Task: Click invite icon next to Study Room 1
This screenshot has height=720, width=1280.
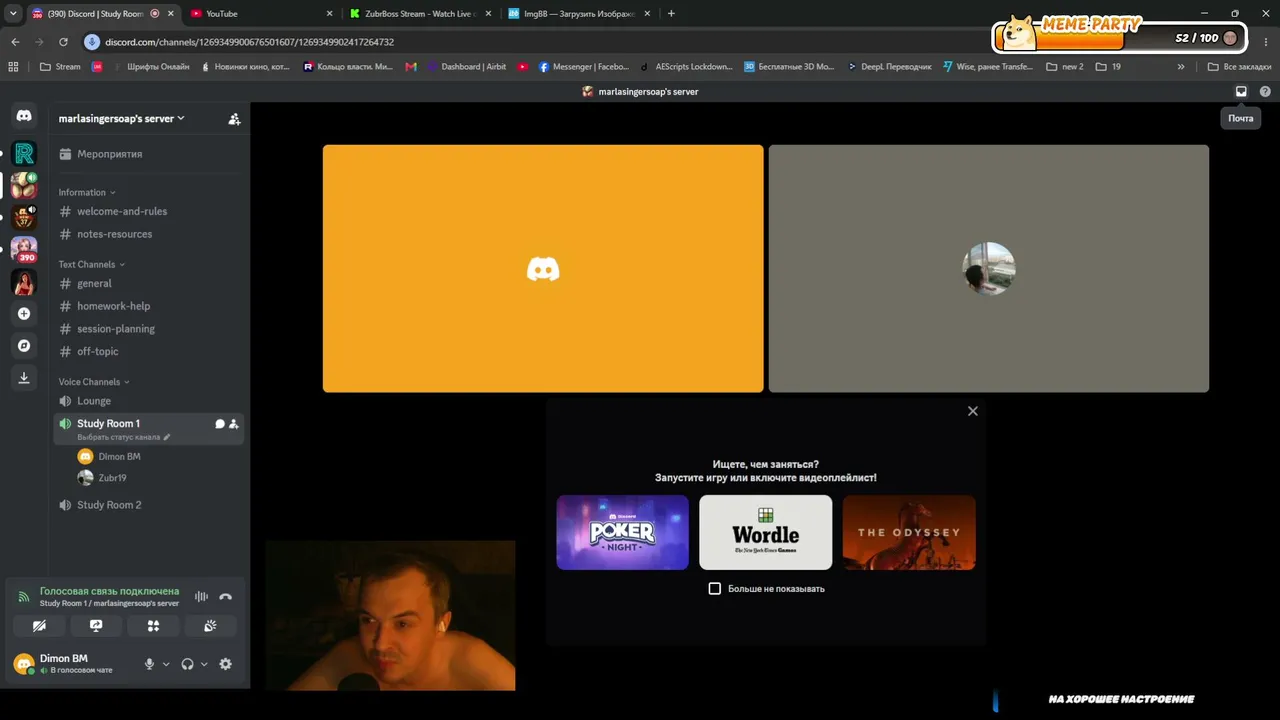Action: point(234,424)
